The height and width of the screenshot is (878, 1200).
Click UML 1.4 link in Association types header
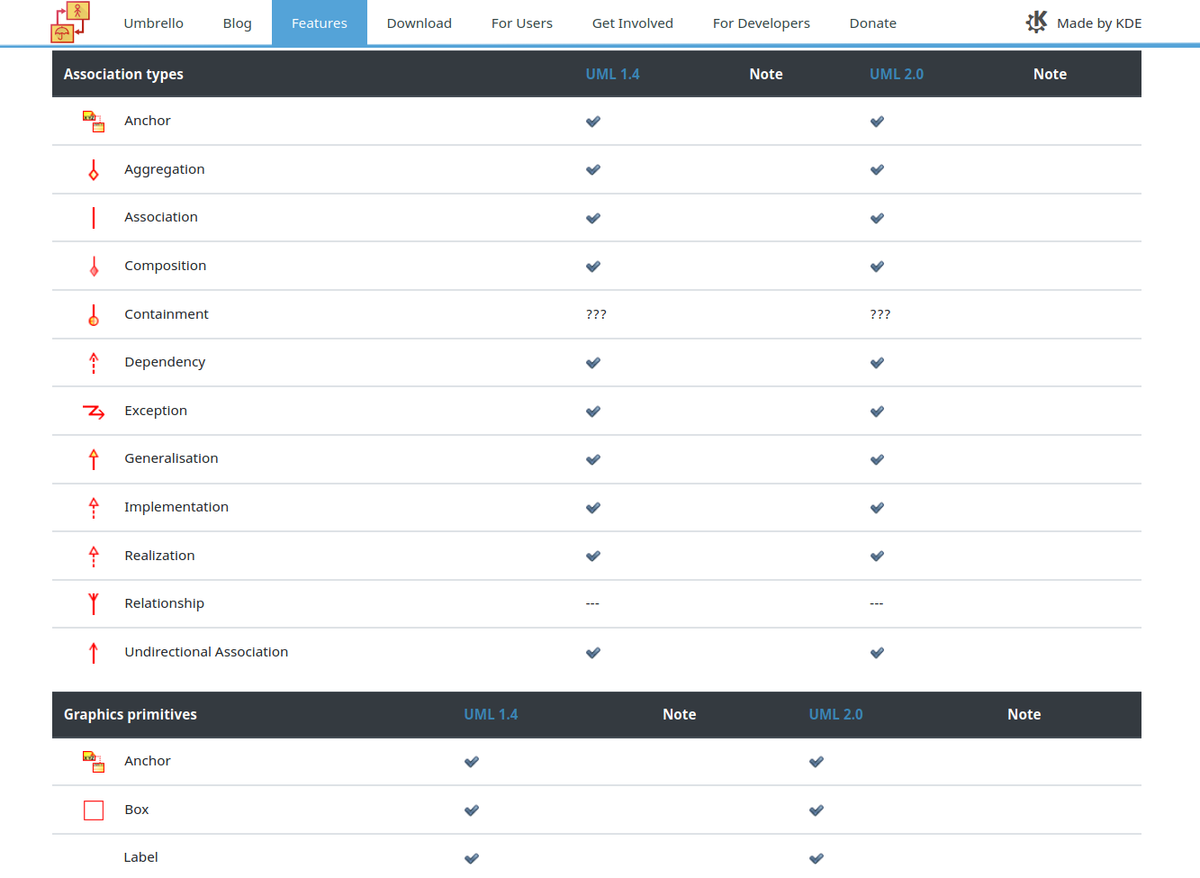pyautogui.click(x=612, y=74)
